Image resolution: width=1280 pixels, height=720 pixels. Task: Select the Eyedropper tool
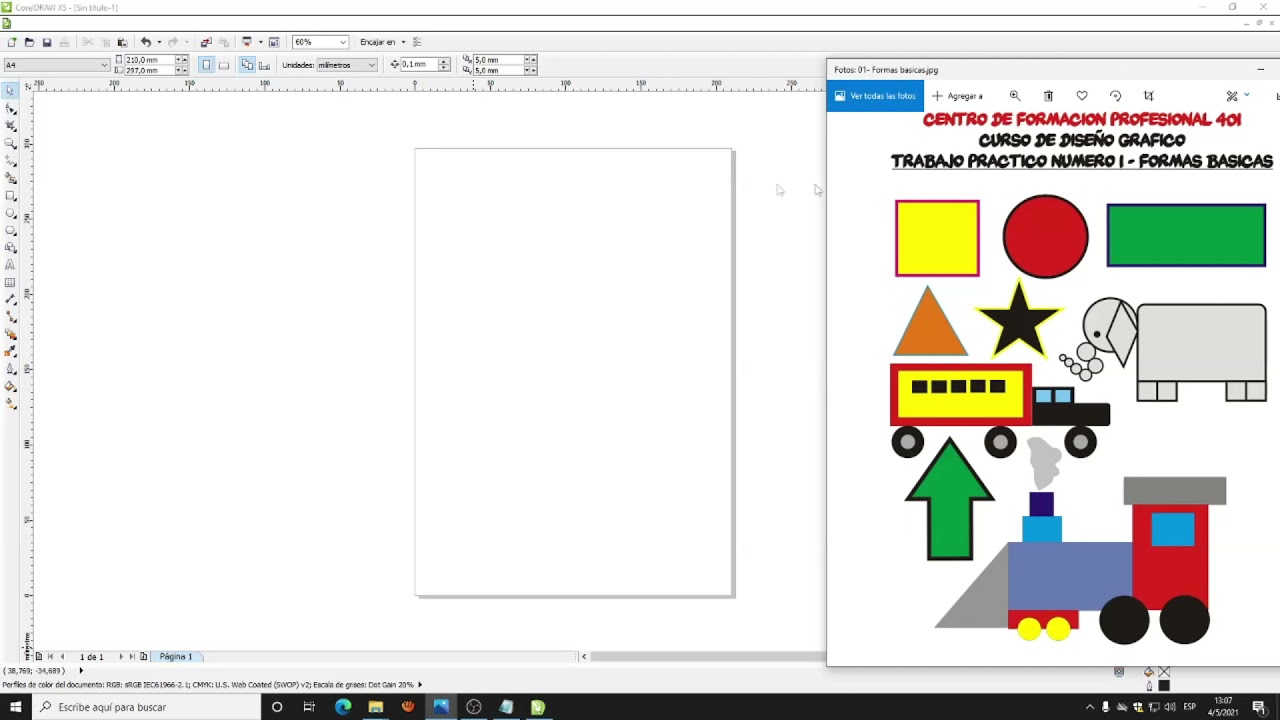(x=11, y=352)
